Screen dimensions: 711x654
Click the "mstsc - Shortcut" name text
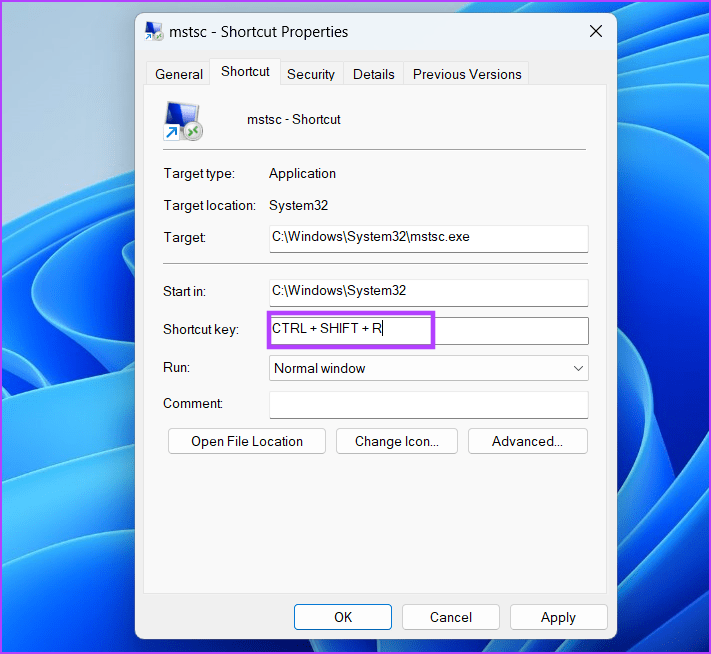tap(294, 119)
